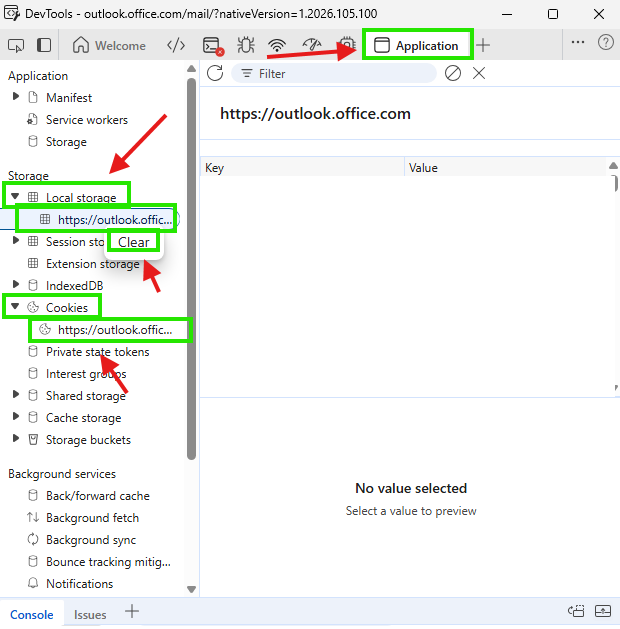Select Storage buckets label
Image resolution: width=620 pixels, height=629 pixels.
pyautogui.click(x=88, y=440)
